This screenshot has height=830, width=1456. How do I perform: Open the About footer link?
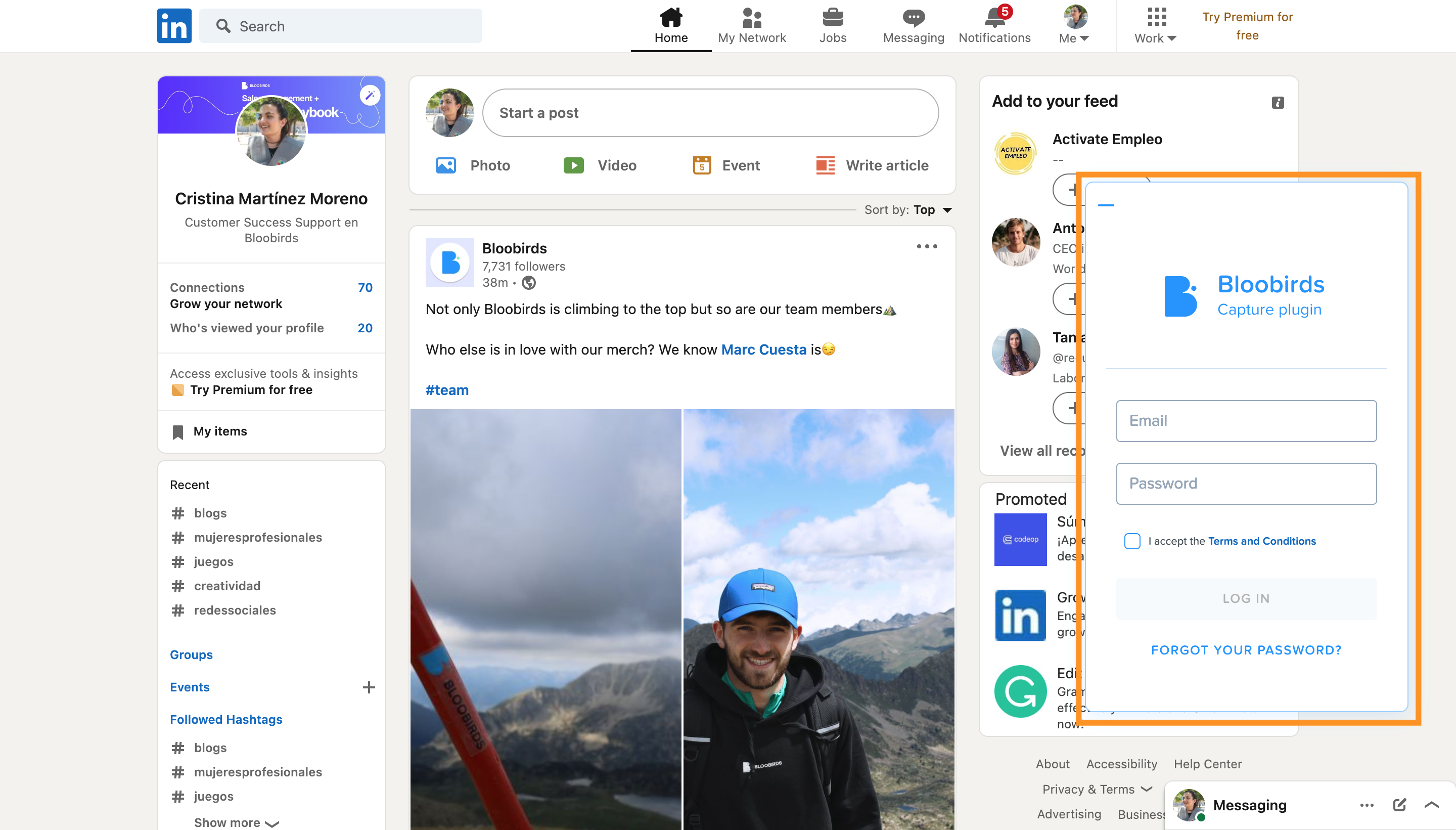1052,764
